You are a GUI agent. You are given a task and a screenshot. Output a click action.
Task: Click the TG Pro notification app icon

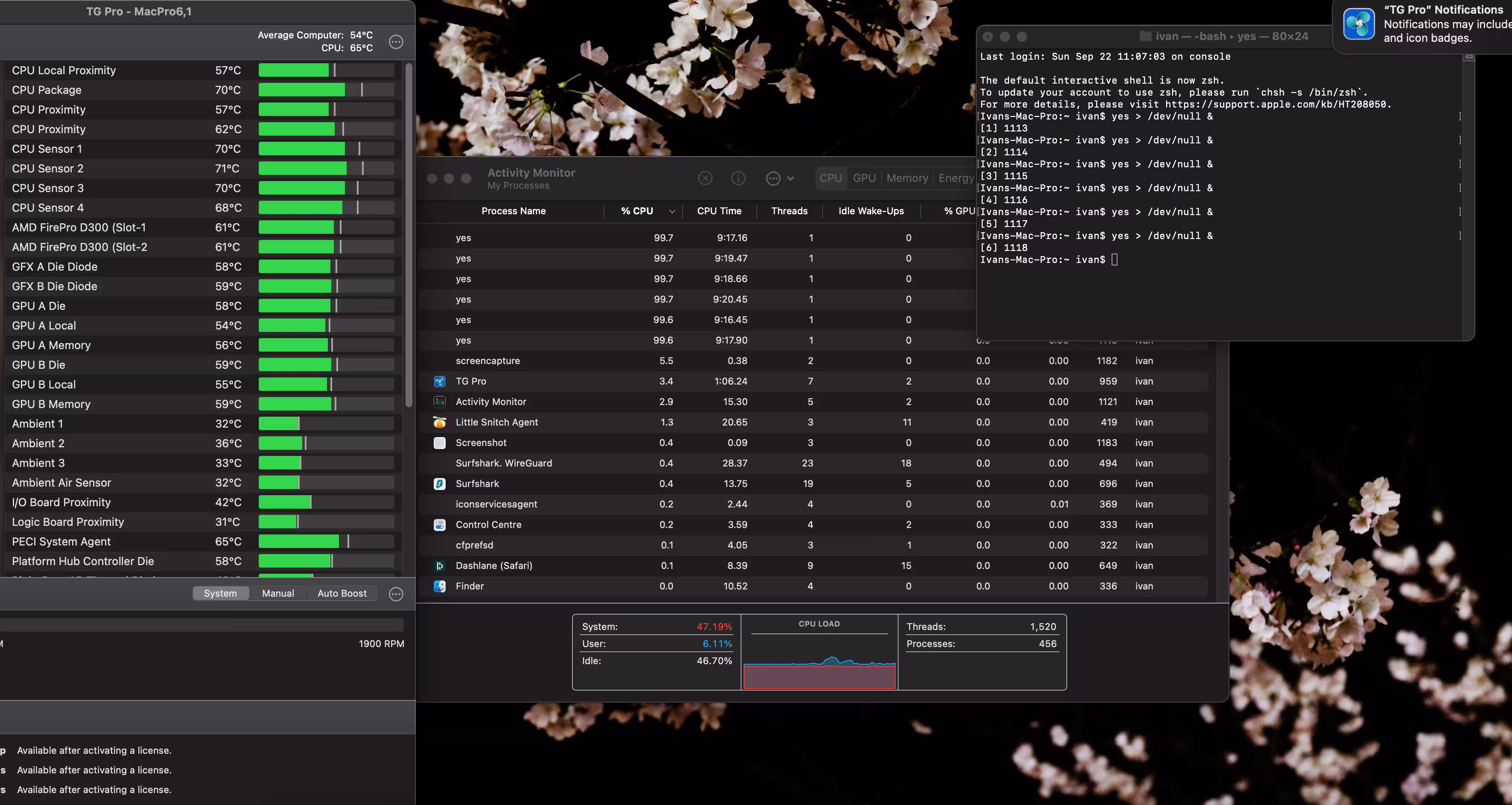[x=1359, y=23]
